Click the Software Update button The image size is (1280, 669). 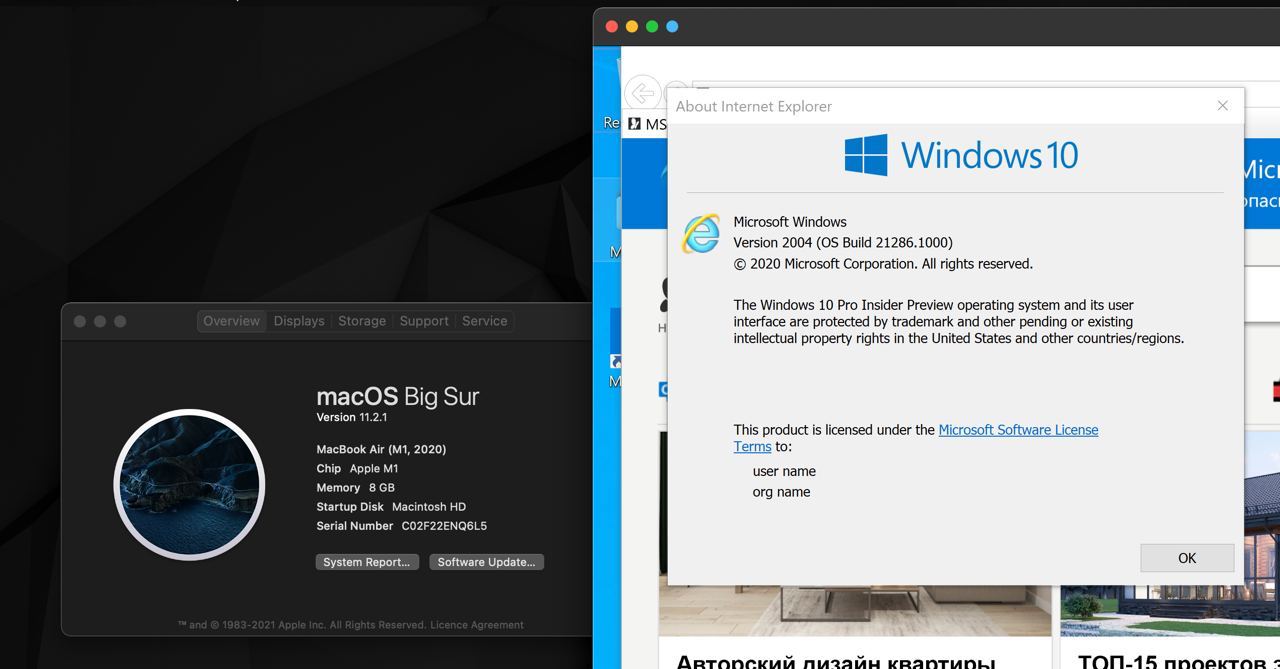pyautogui.click(x=487, y=562)
